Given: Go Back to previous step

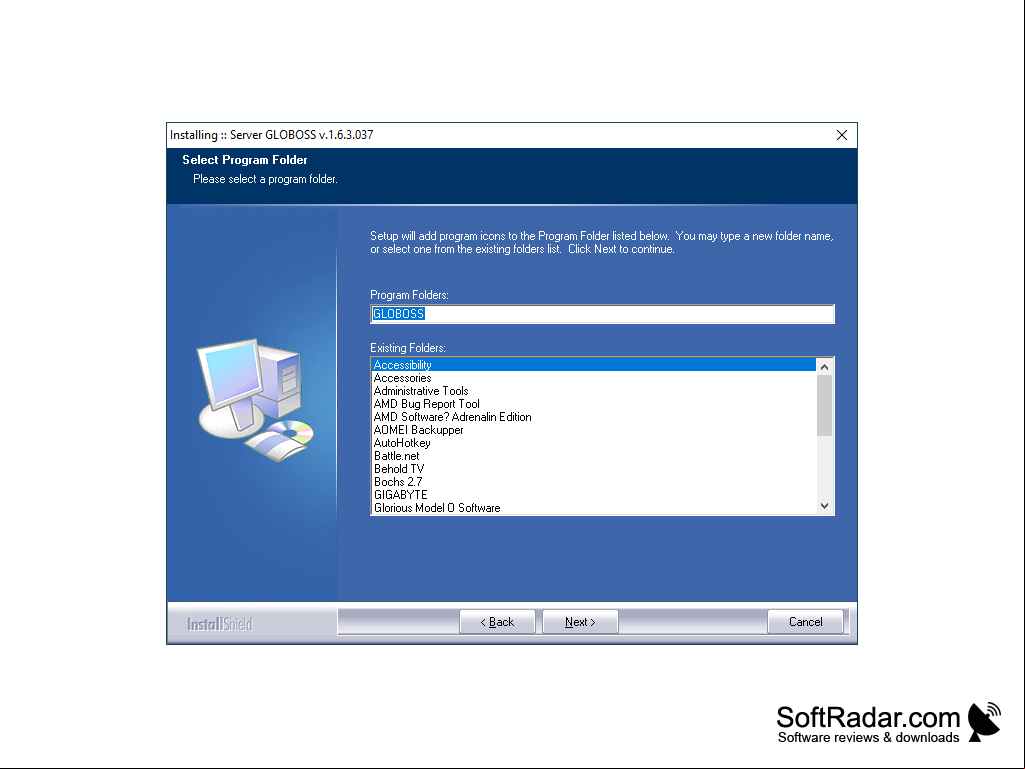Looking at the screenshot, I should (497, 622).
